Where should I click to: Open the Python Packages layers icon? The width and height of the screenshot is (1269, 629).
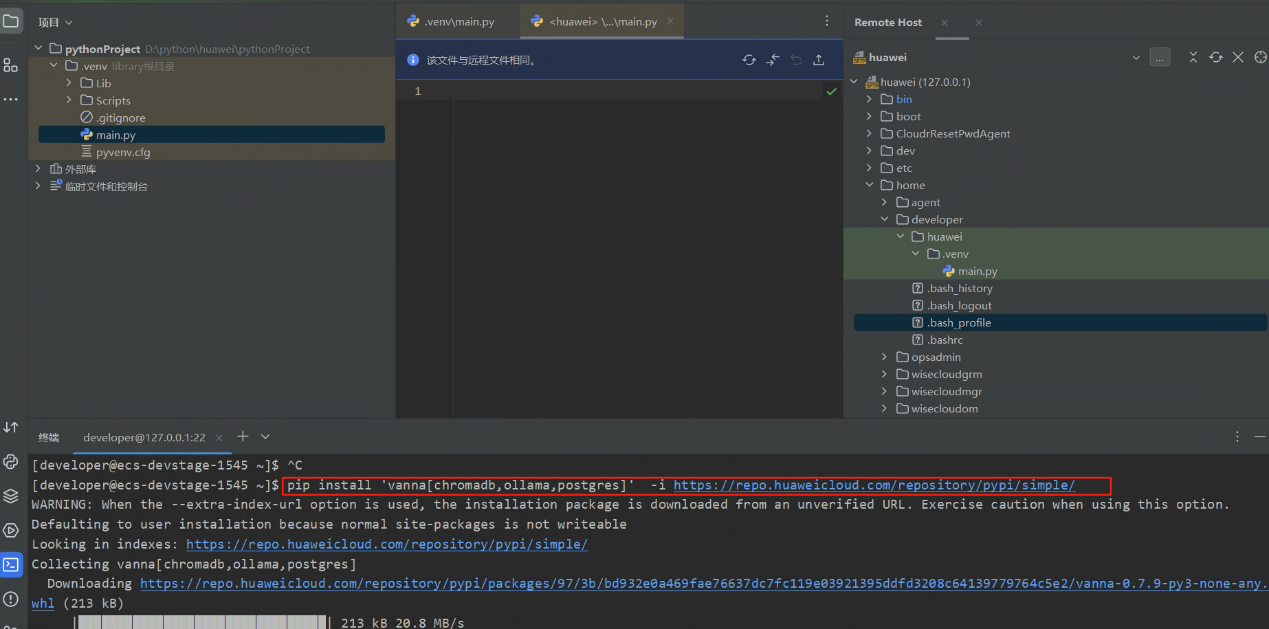[x=11, y=495]
